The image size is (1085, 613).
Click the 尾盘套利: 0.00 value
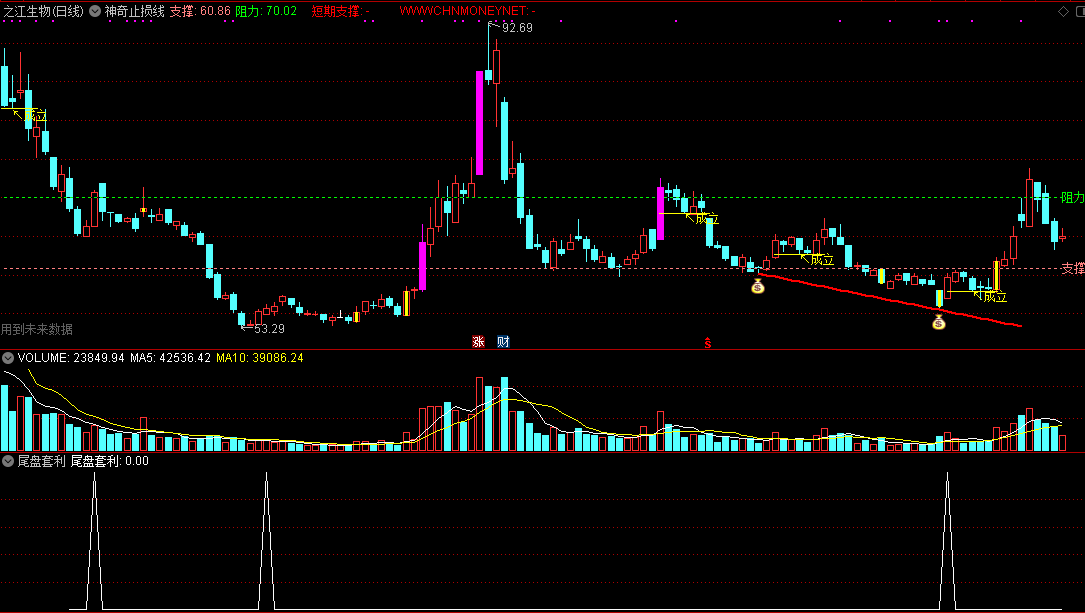[109, 461]
